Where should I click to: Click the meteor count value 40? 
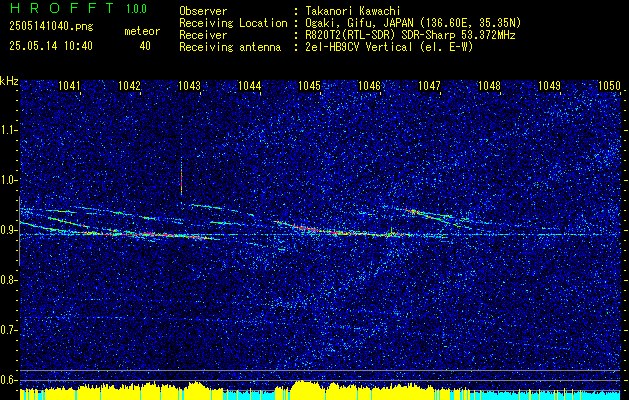tap(145, 46)
